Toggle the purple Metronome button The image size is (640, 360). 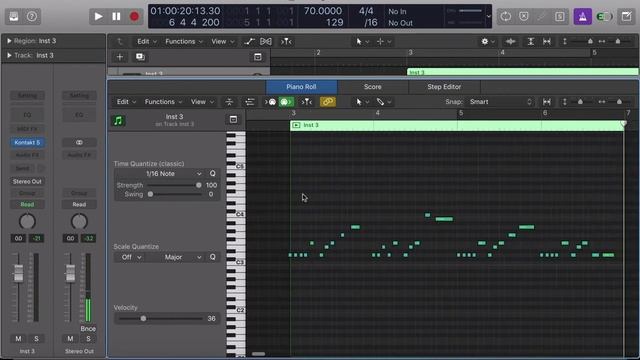click(582, 16)
